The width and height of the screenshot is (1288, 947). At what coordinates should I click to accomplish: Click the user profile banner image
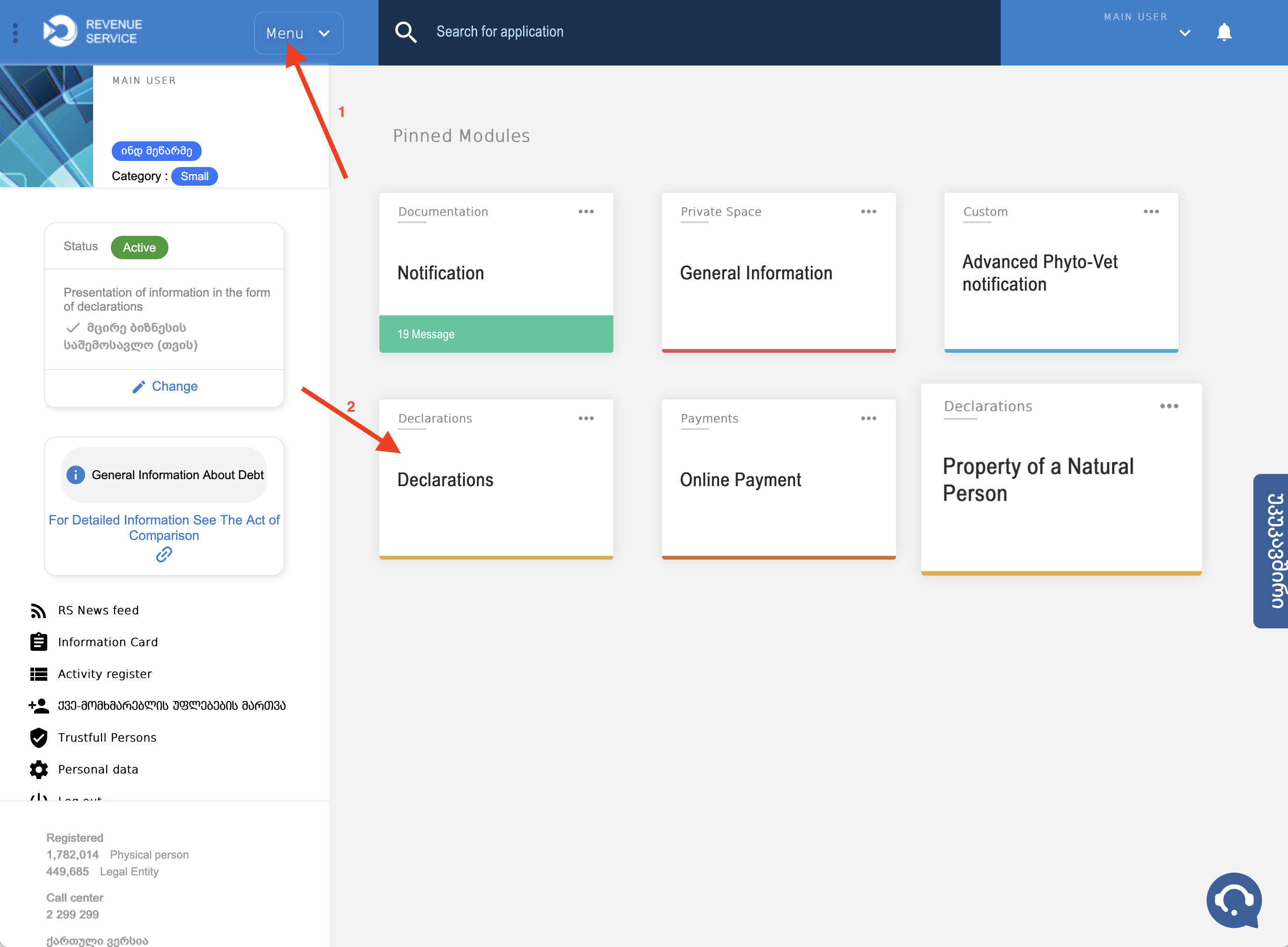[46, 126]
